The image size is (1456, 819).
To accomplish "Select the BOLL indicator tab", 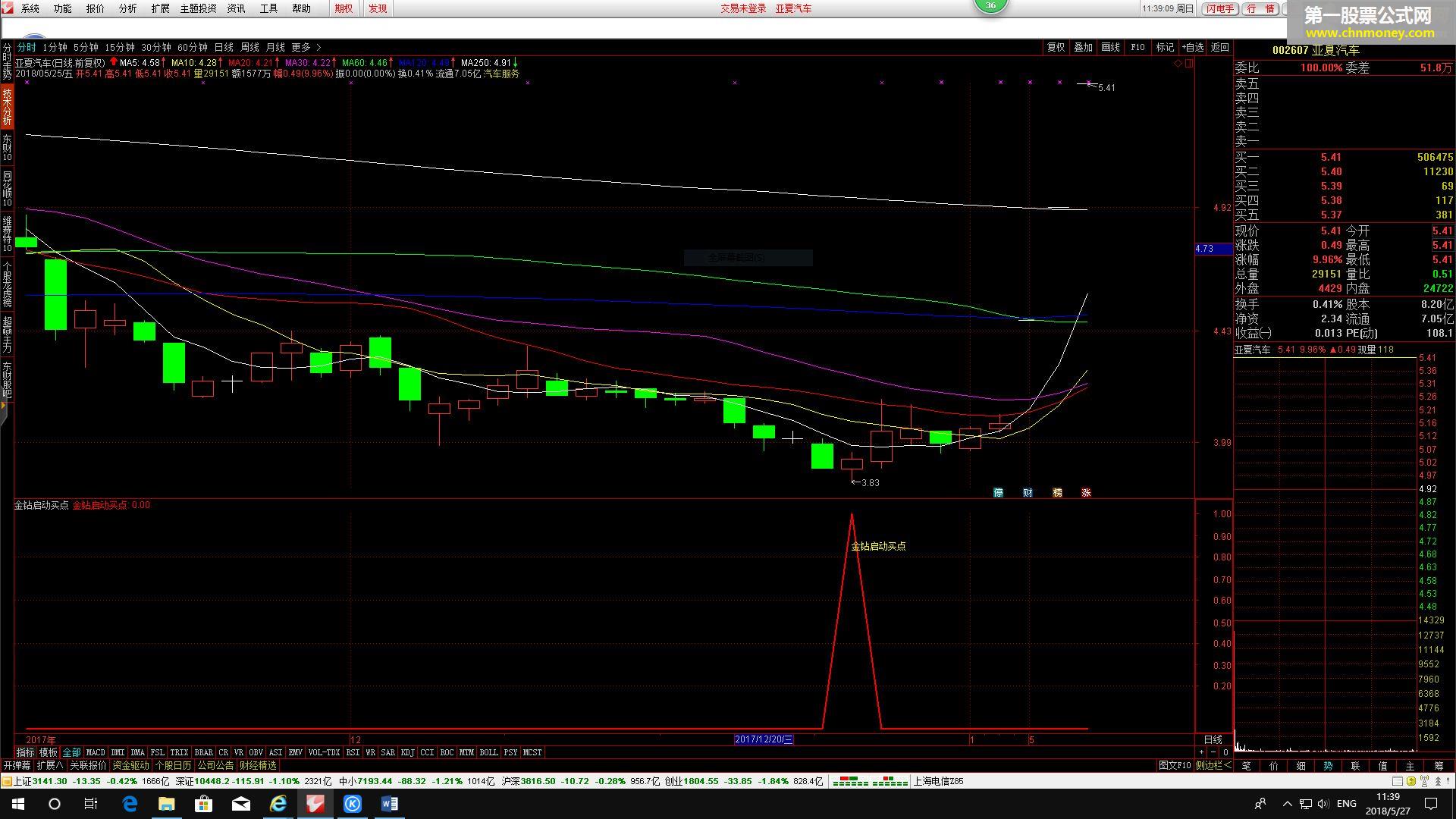I will point(488,752).
